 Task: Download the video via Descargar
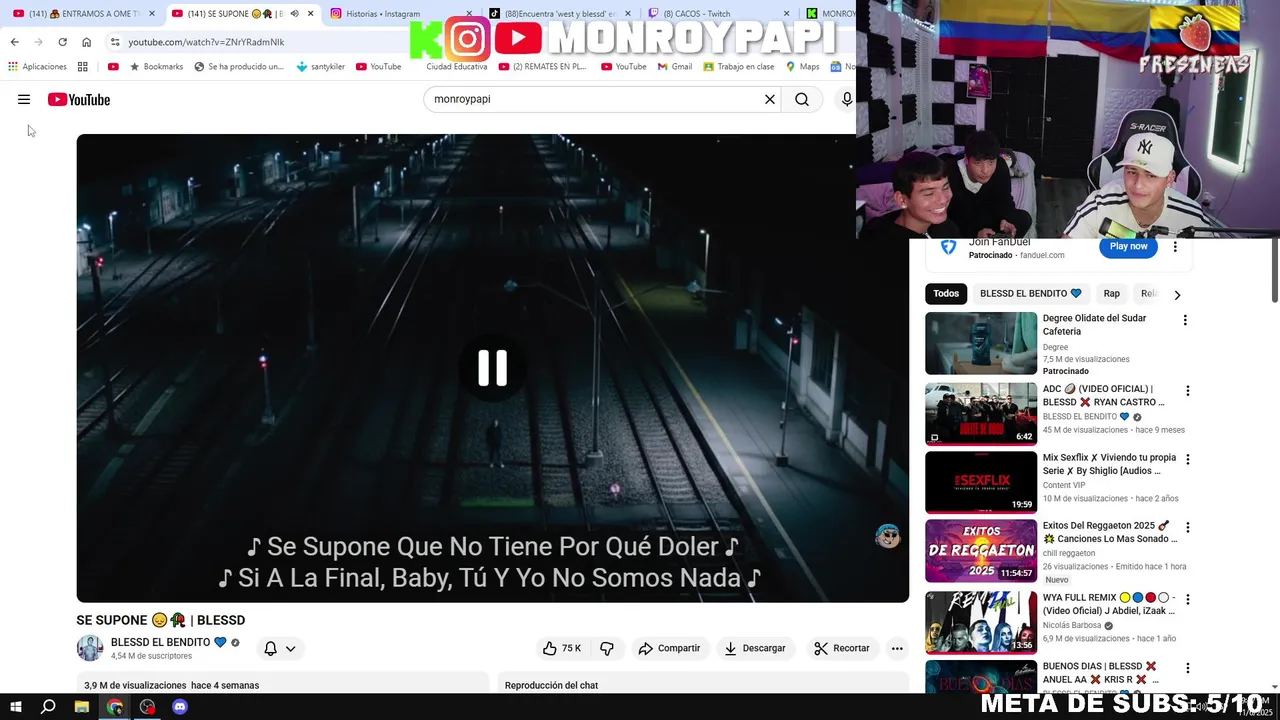[755, 648]
